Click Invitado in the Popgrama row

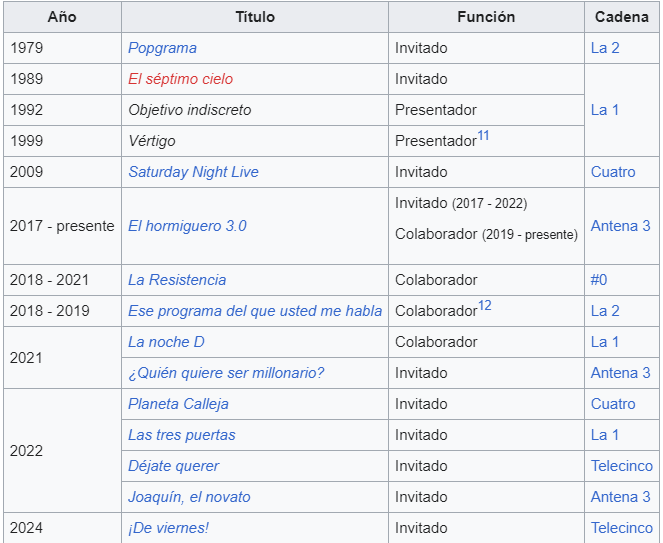421,48
